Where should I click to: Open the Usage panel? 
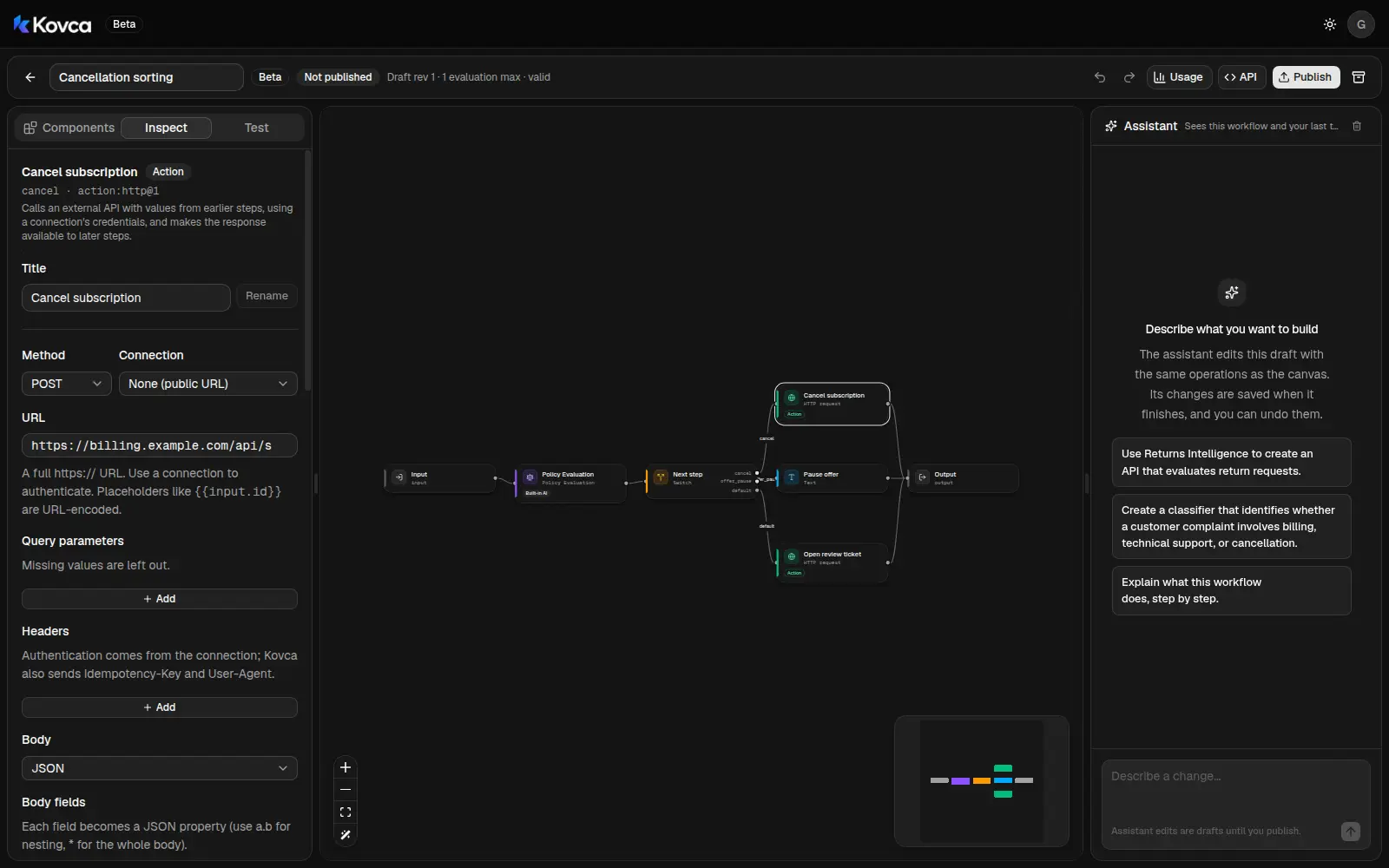click(1179, 77)
